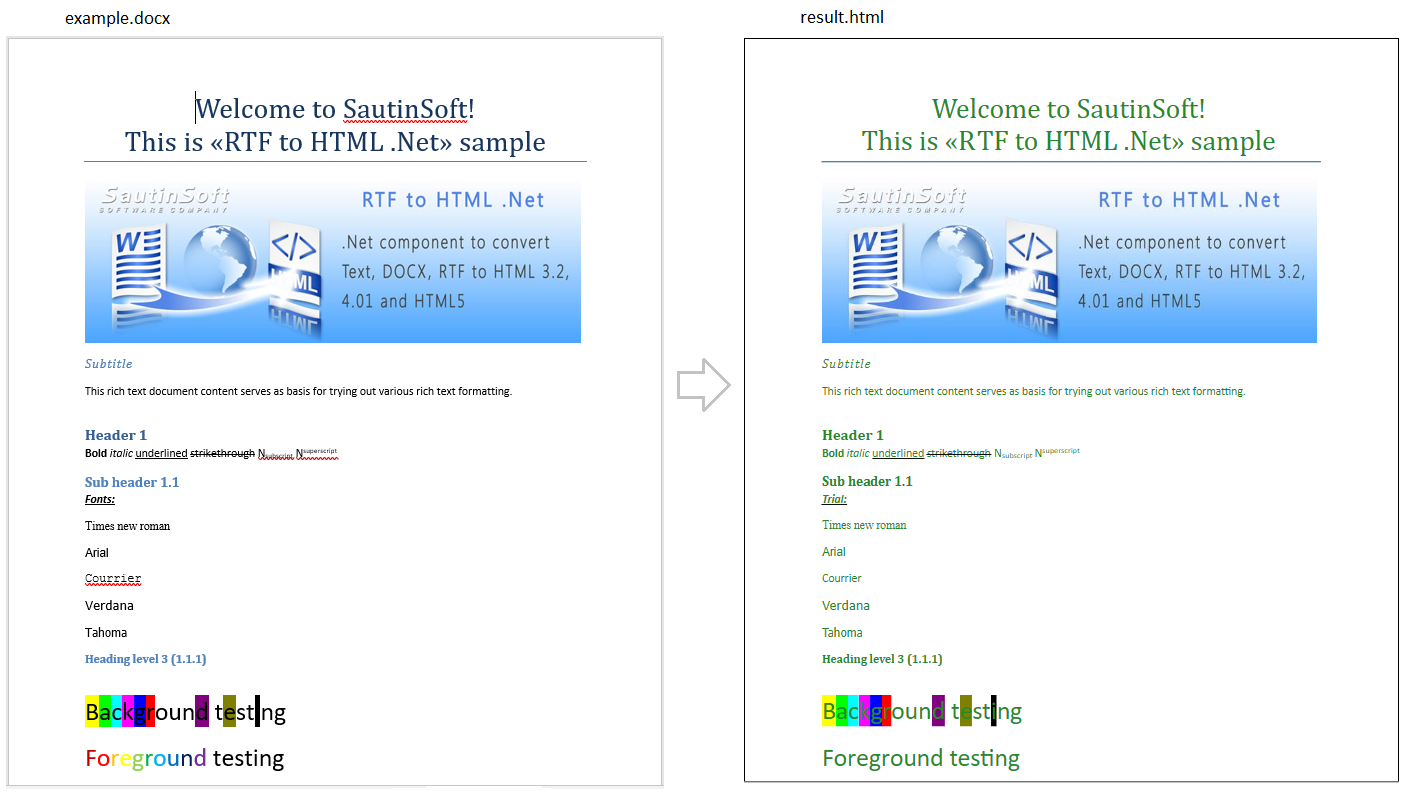Click 'RTF to HTML .Net' banner heading in example.docx
The height and width of the screenshot is (798, 1408).
453,200
